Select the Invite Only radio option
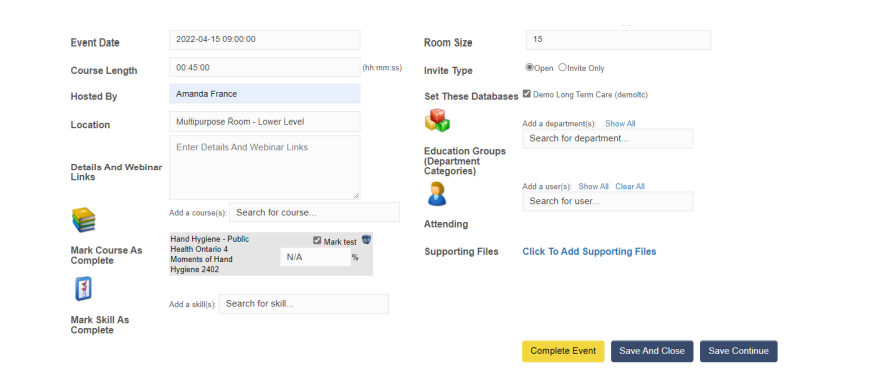The width and height of the screenshot is (872, 375). click(x=562, y=67)
